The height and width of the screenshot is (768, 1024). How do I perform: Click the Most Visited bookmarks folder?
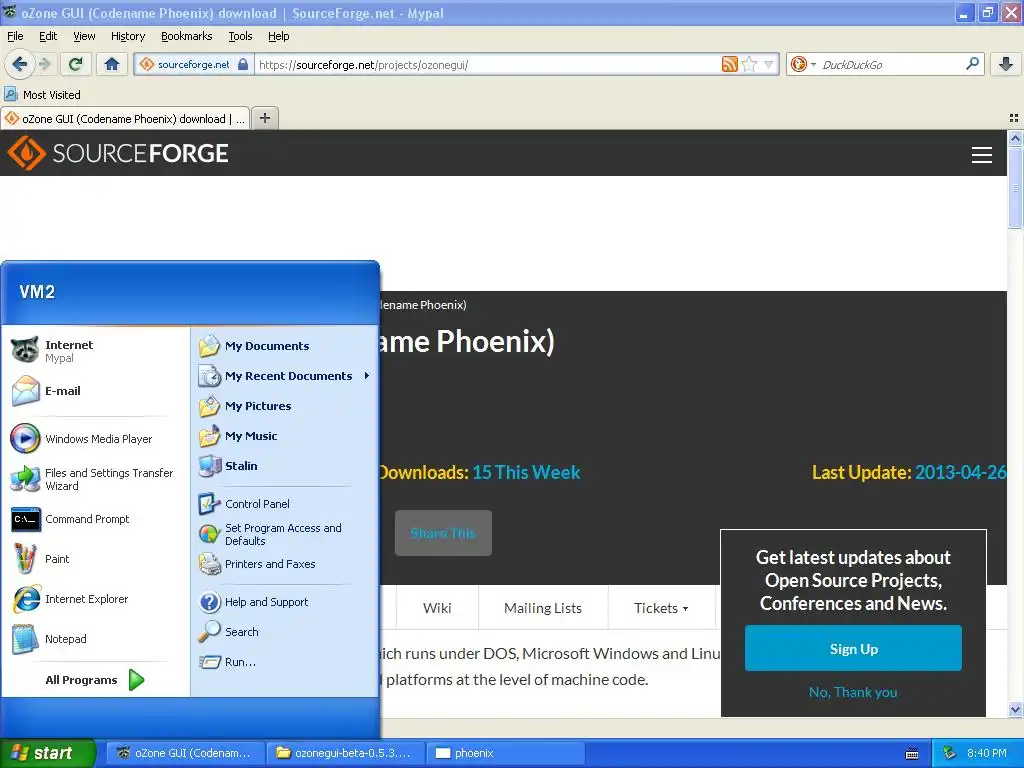pos(43,95)
